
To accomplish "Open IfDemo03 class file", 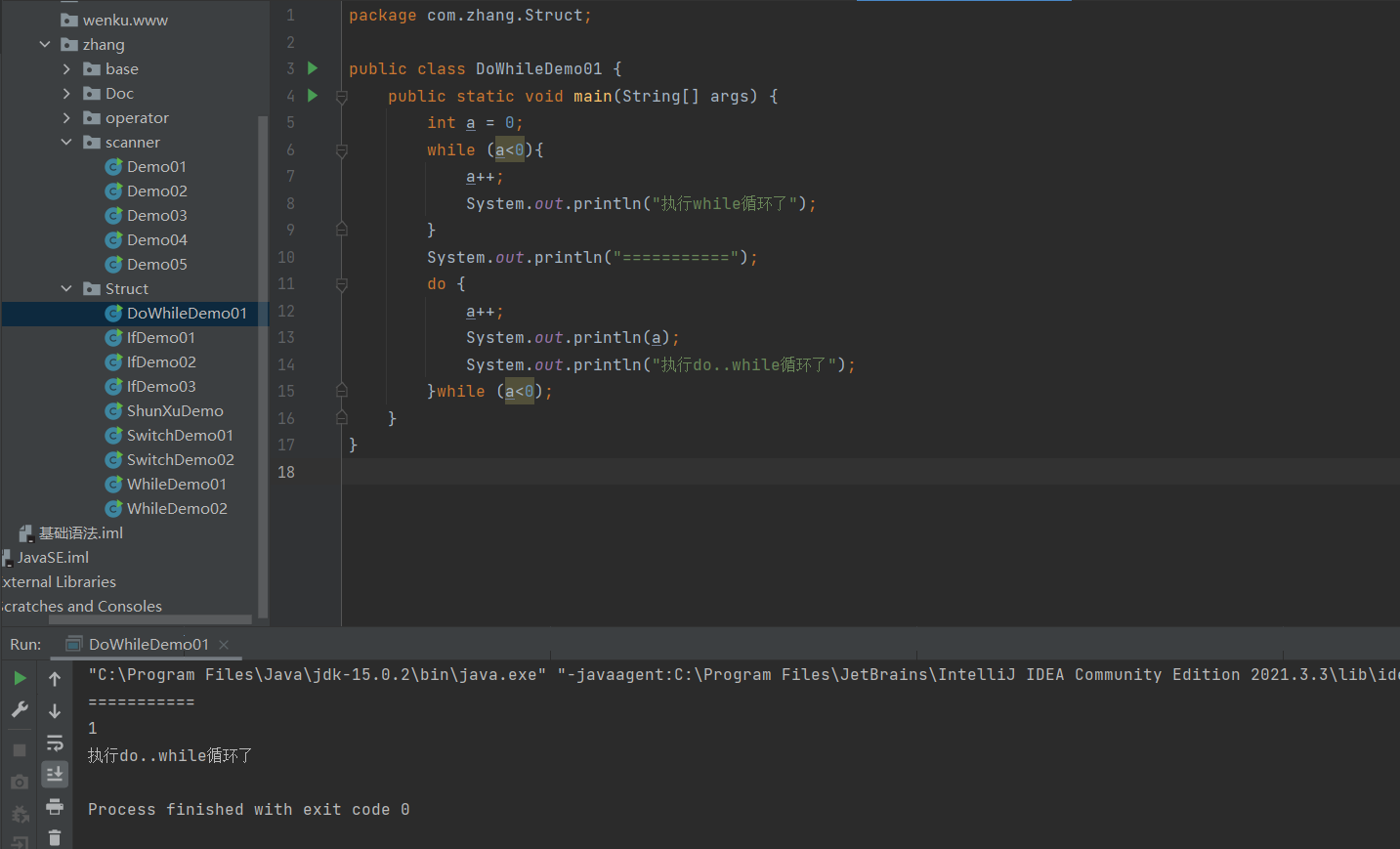I will pos(161,386).
